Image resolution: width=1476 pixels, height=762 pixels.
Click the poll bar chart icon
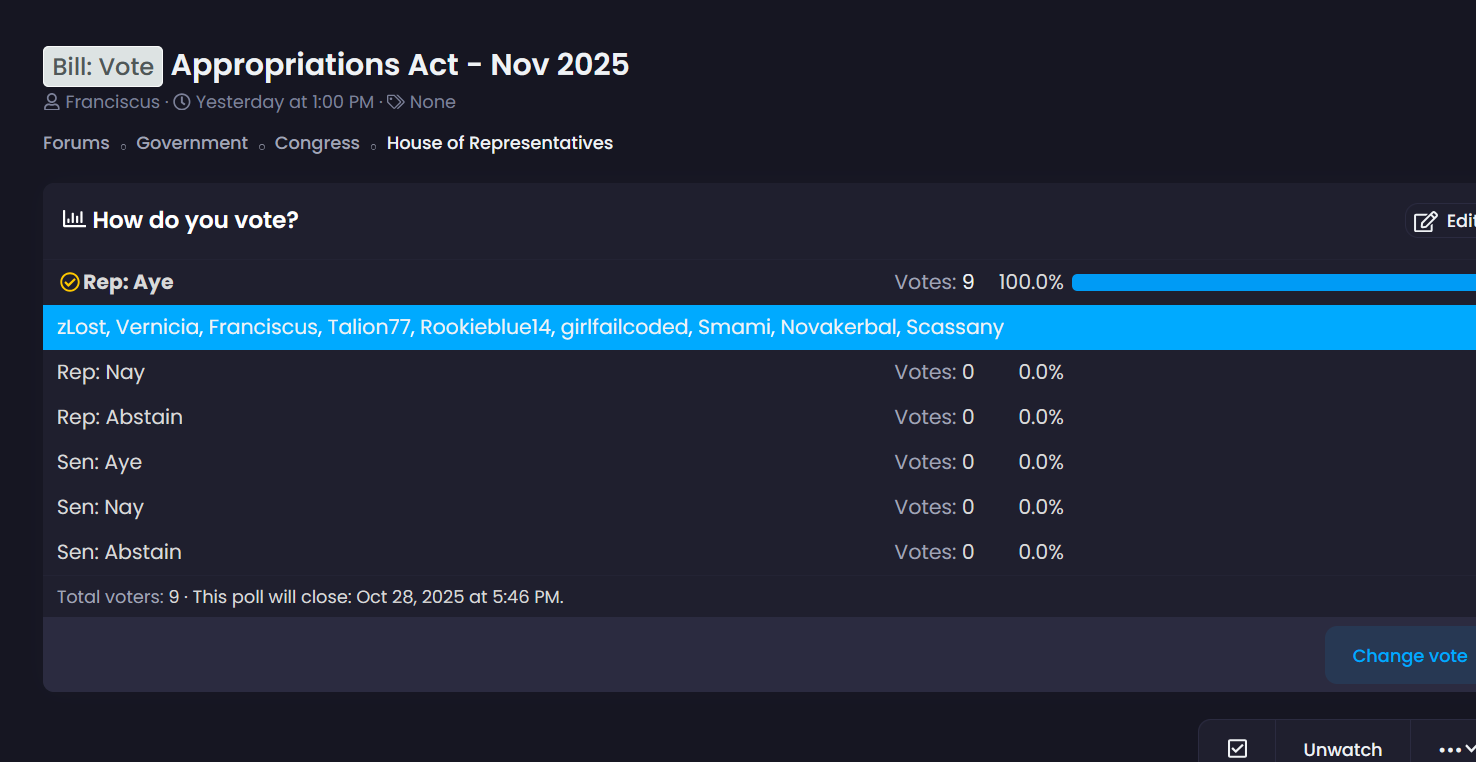(73, 219)
